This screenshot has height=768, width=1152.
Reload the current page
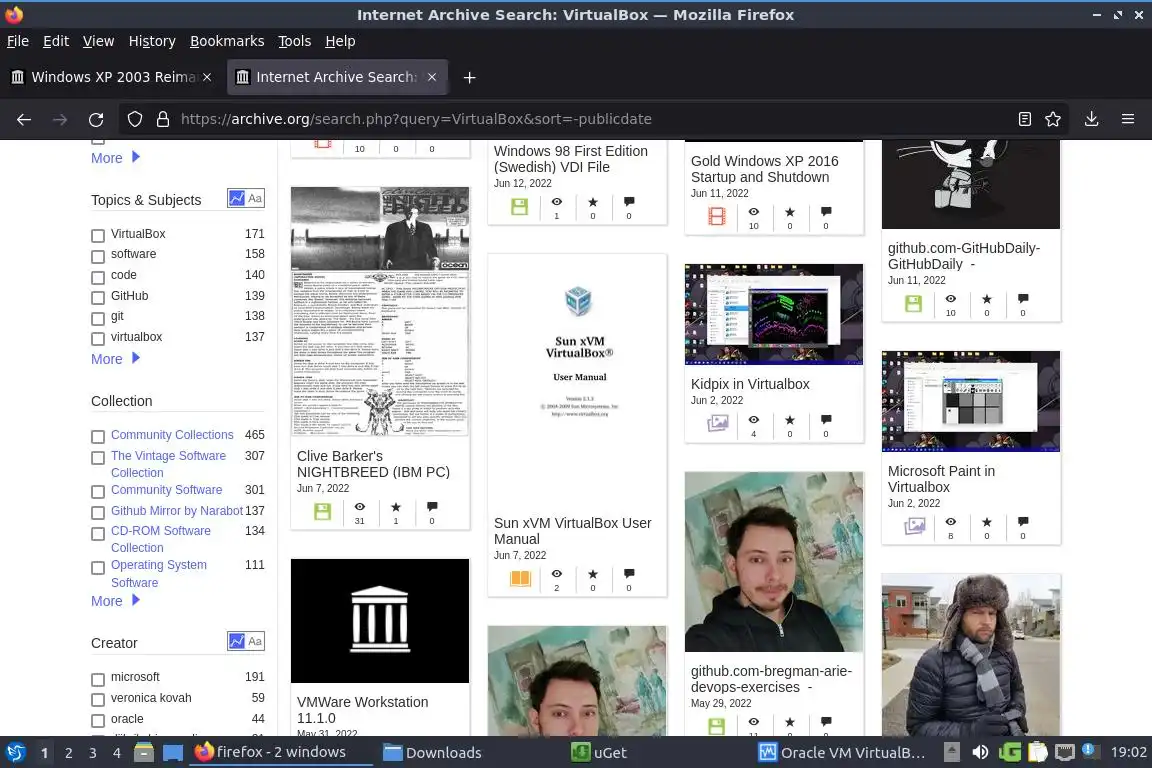click(x=96, y=119)
